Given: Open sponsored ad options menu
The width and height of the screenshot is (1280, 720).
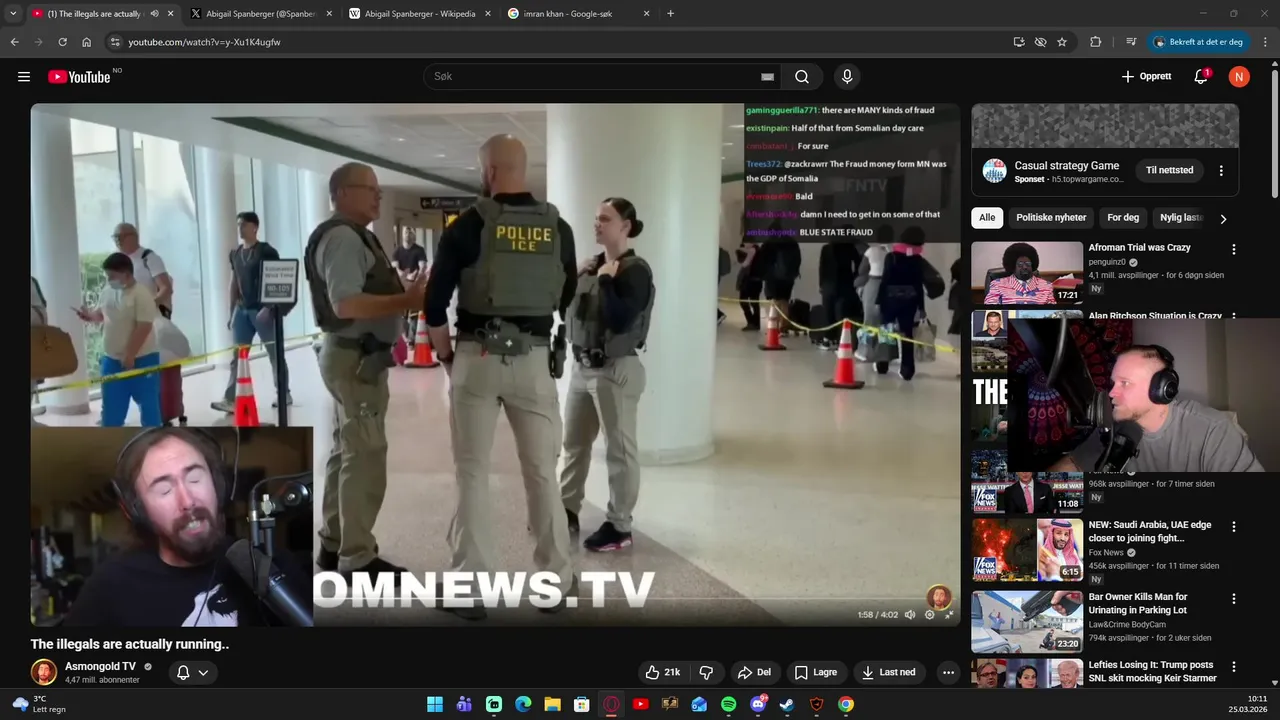Looking at the screenshot, I should click(1221, 171).
